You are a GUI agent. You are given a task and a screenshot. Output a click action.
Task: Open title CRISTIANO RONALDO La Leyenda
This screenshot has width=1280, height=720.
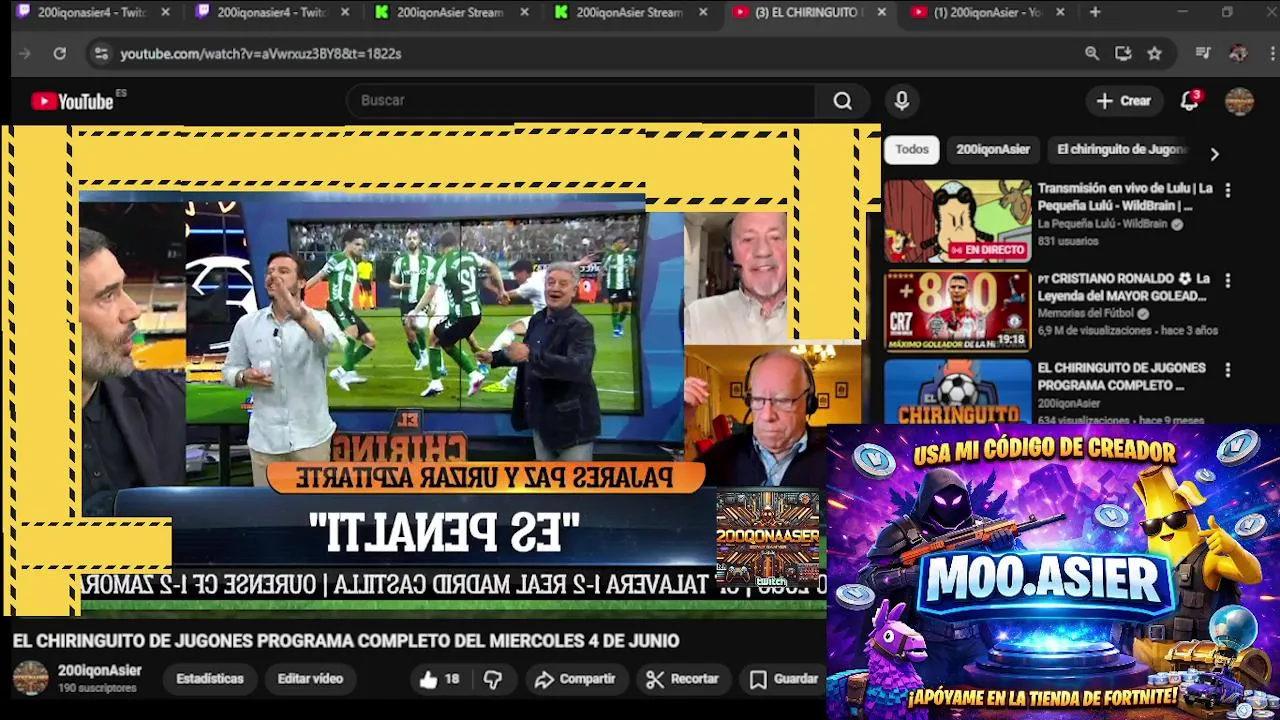point(1123,287)
